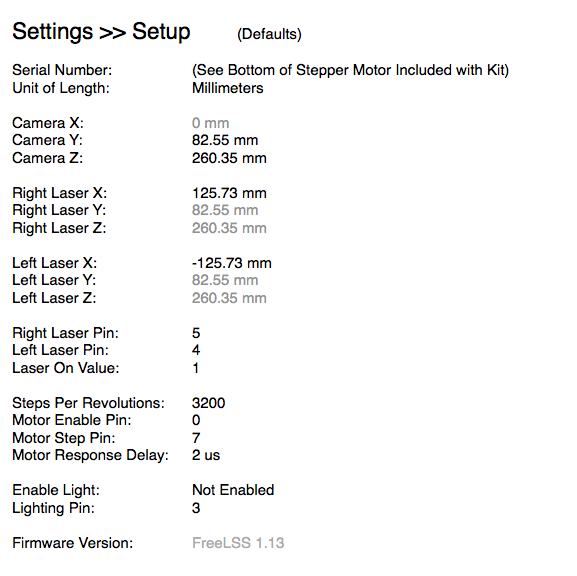The height and width of the screenshot is (576, 577).
Task: Click the grayed Right Laser Y value
Action: (225, 210)
